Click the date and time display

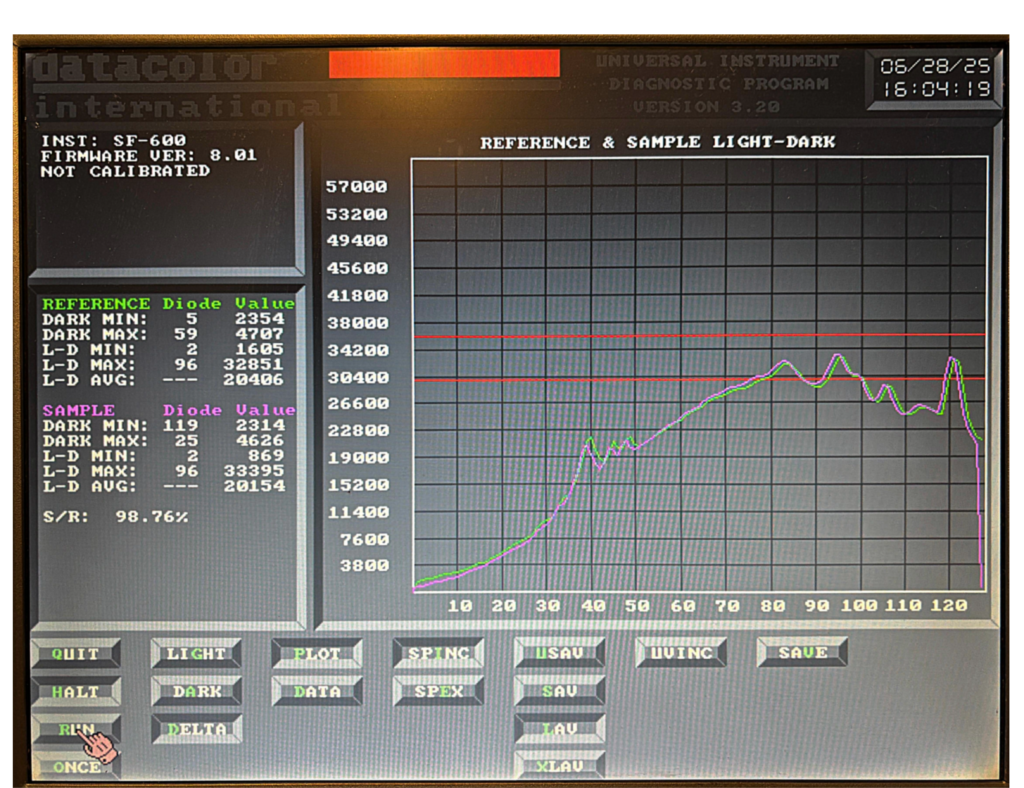click(x=934, y=78)
